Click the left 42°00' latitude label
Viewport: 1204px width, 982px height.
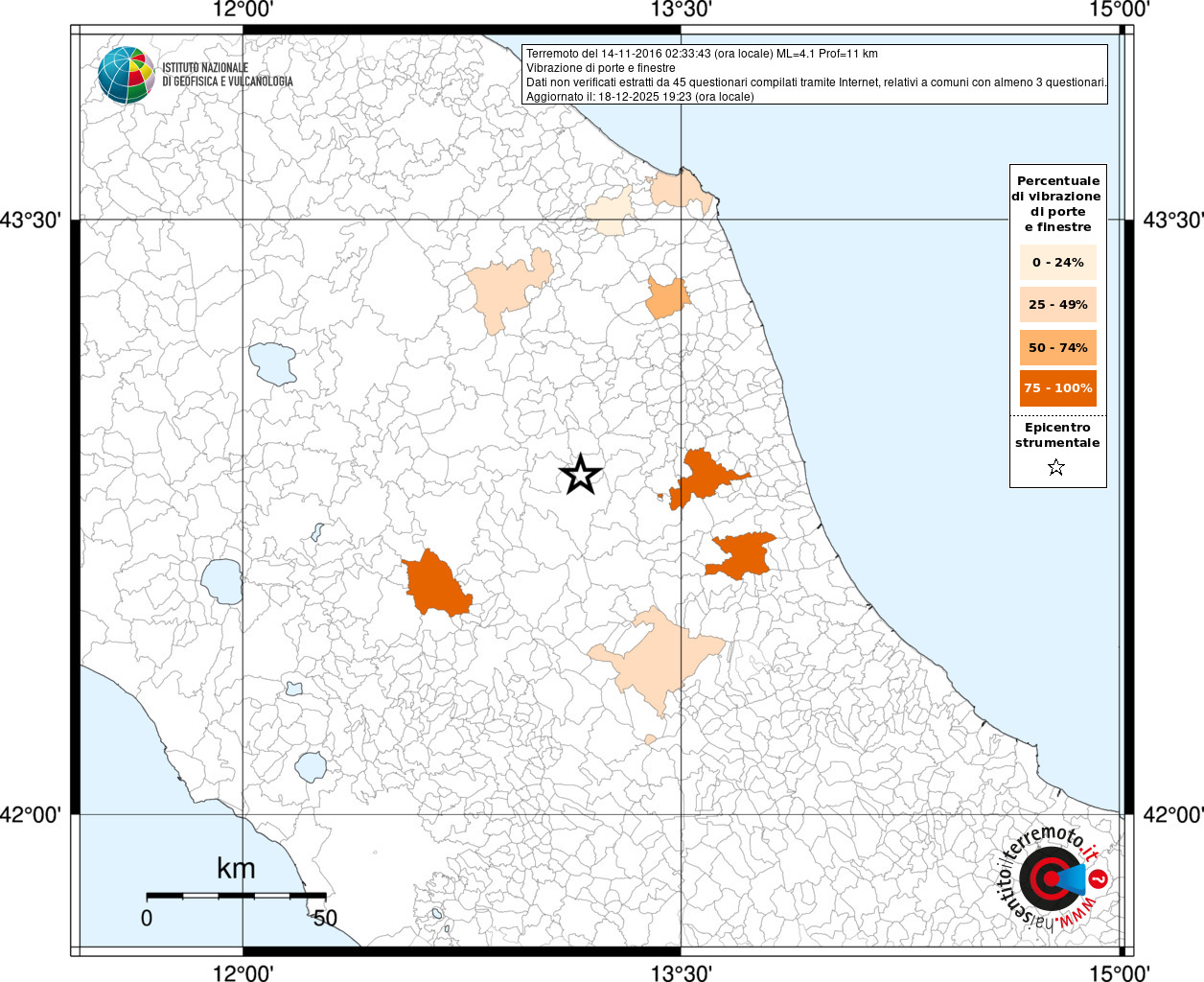click(x=31, y=815)
